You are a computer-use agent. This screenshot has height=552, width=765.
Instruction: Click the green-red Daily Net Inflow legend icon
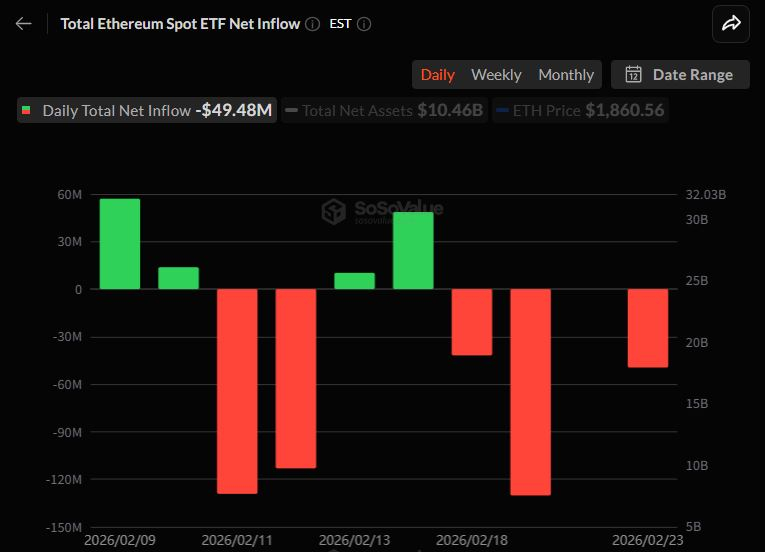coord(26,111)
